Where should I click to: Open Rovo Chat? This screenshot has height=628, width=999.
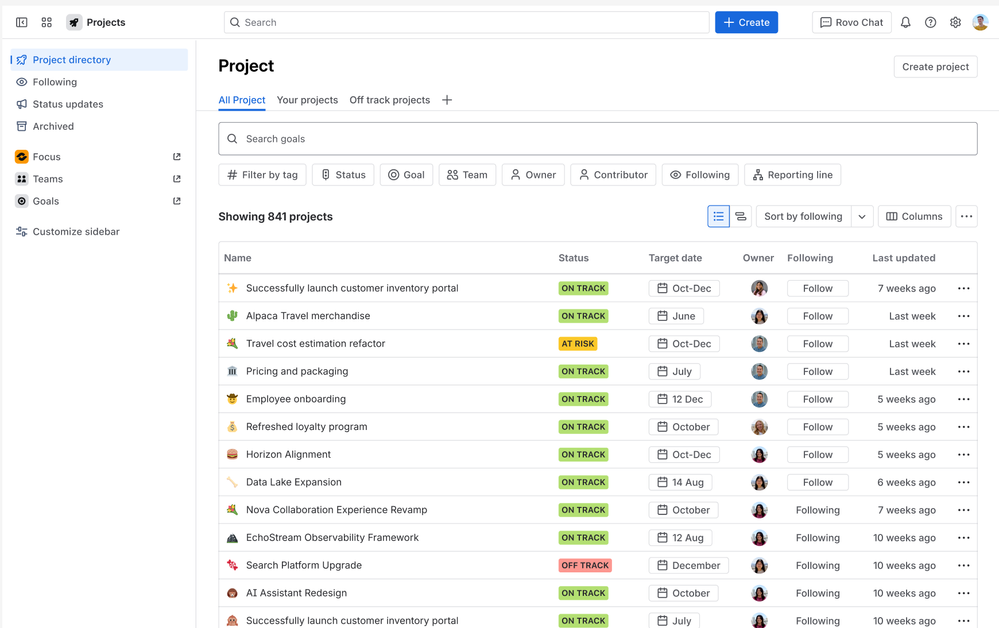(851, 22)
